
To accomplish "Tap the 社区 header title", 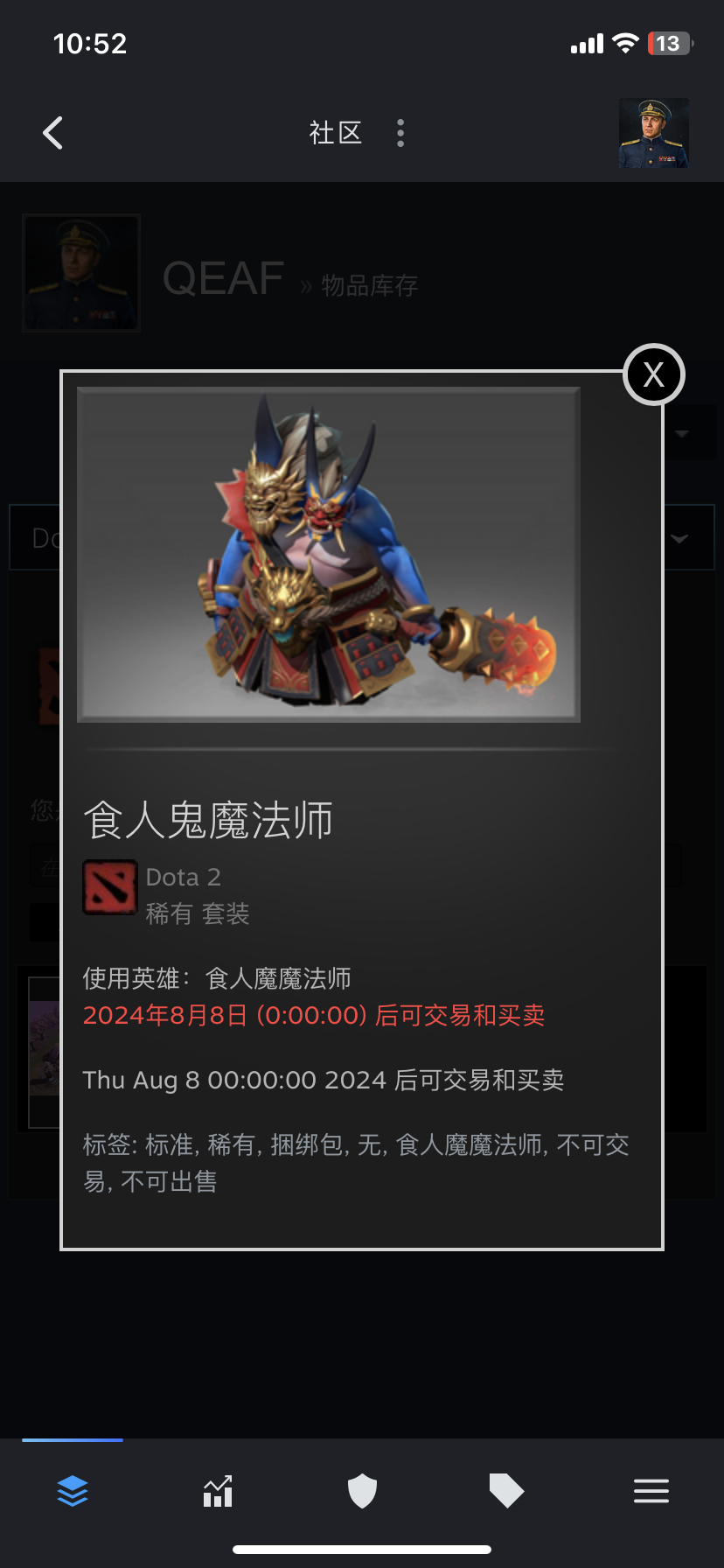I will pos(336,133).
